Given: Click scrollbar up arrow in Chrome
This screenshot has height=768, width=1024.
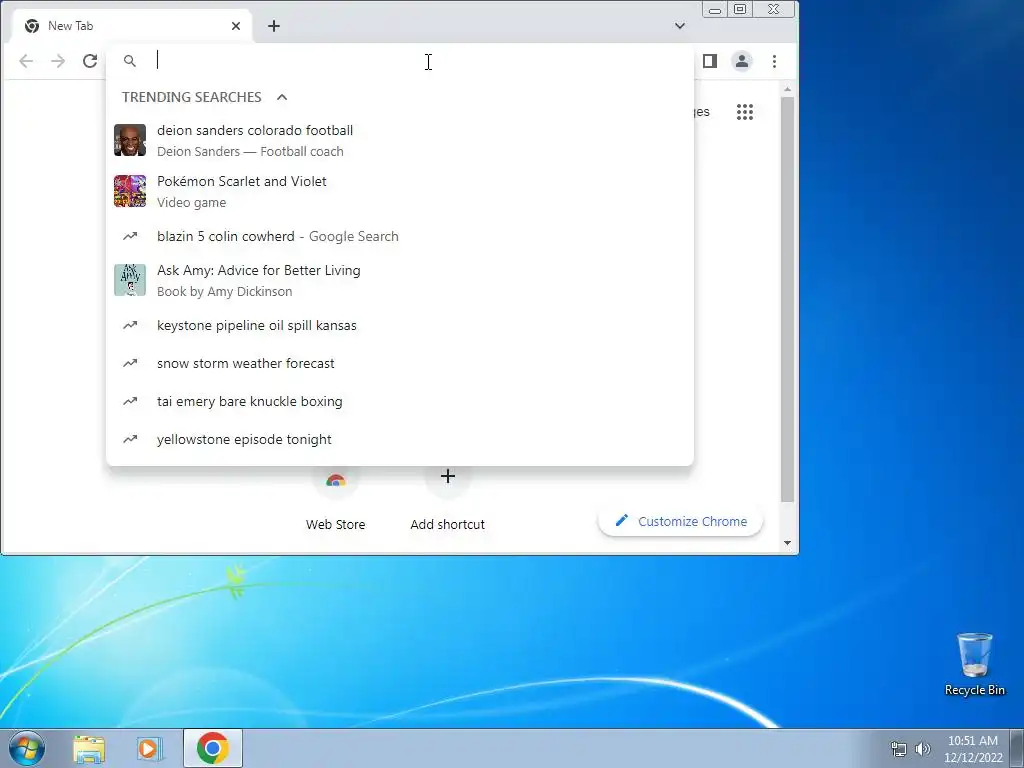Looking at the screenshot, I should (788, 89).
